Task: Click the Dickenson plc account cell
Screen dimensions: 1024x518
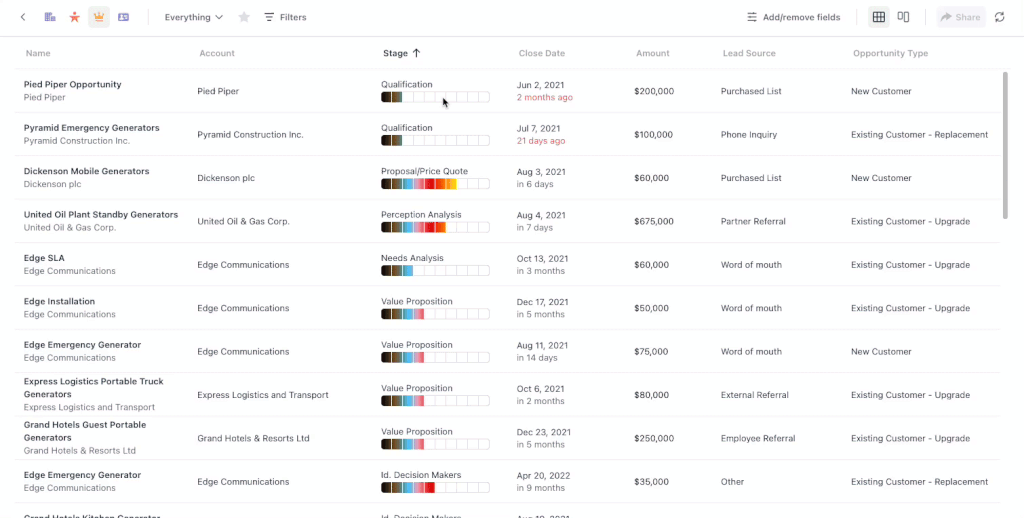Action: [x=226, y=178]
